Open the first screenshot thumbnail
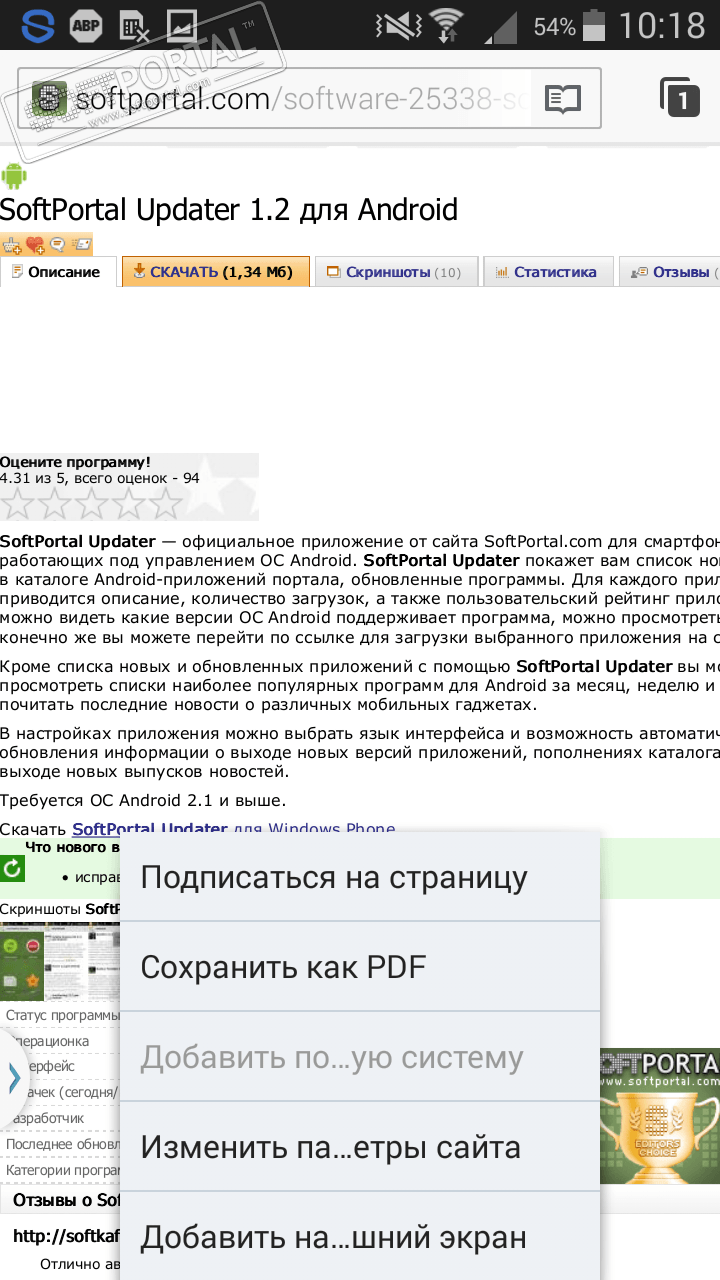The height and width of the screenshot is (1280, 720). point(21,962)
